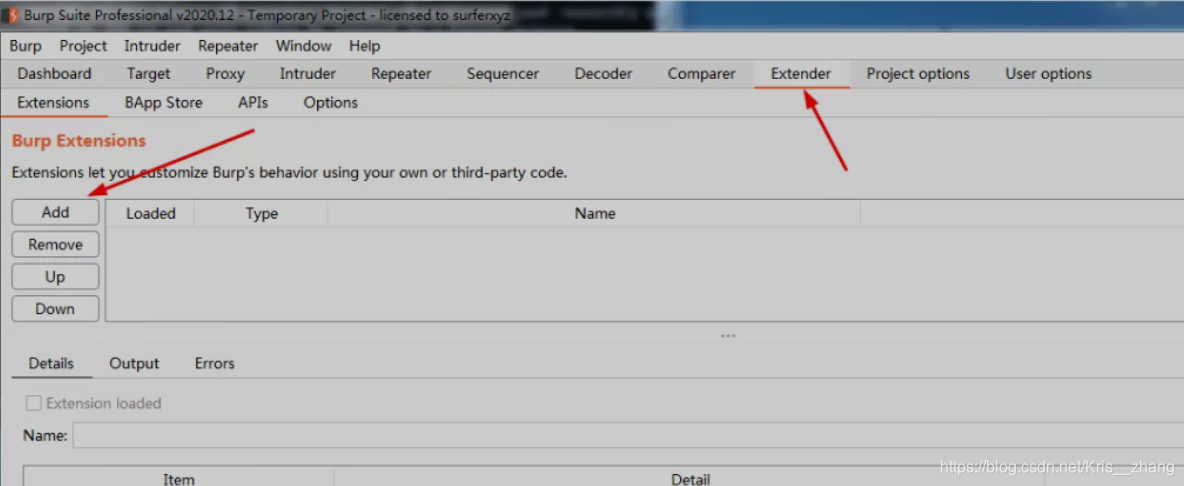Open the Repeater menu in menu bar

click(x=228, y=46)
